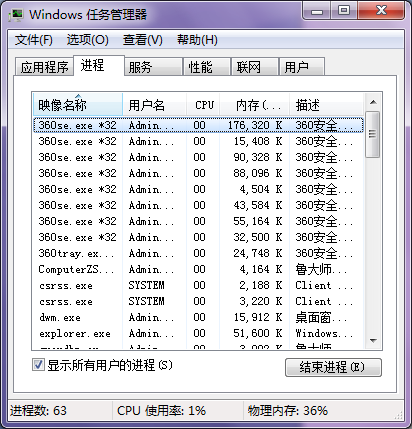412x429 pixels.
Task: Toggle 显示所有用户的进程 checkbox
Action: tap(38, 365)
